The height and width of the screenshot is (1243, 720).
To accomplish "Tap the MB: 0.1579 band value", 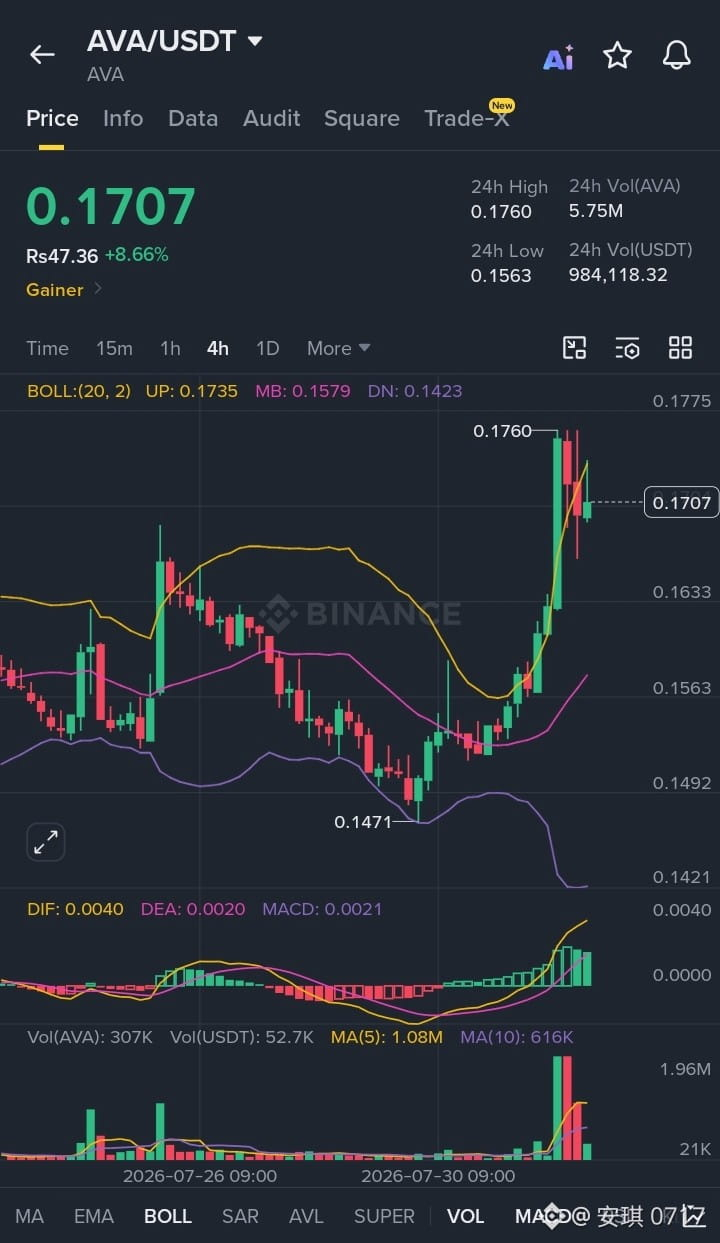I will point(303,391).
